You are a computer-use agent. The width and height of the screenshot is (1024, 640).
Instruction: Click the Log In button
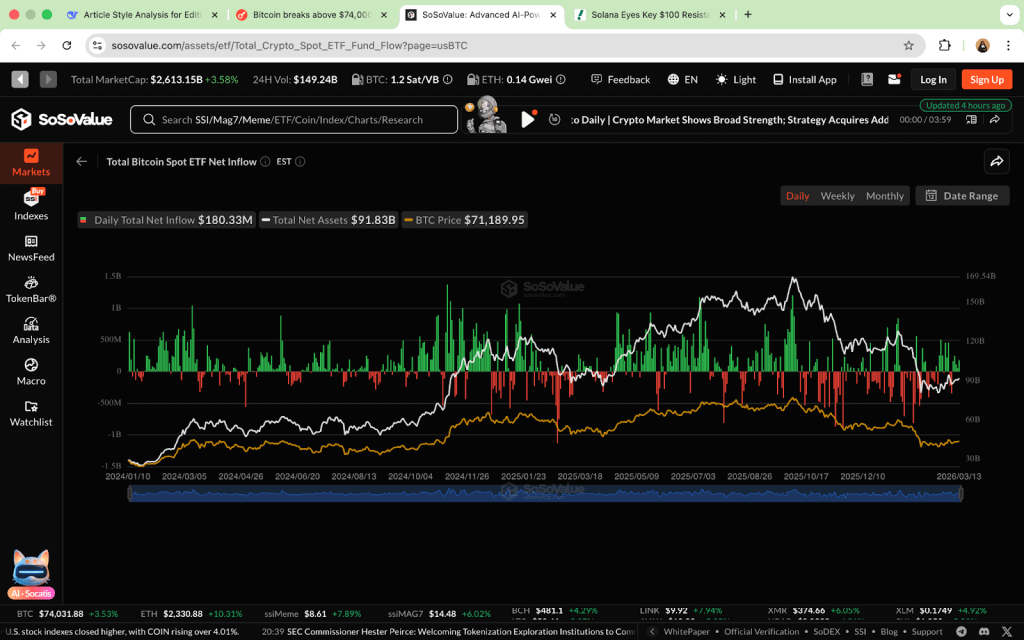tap(933, 80)
